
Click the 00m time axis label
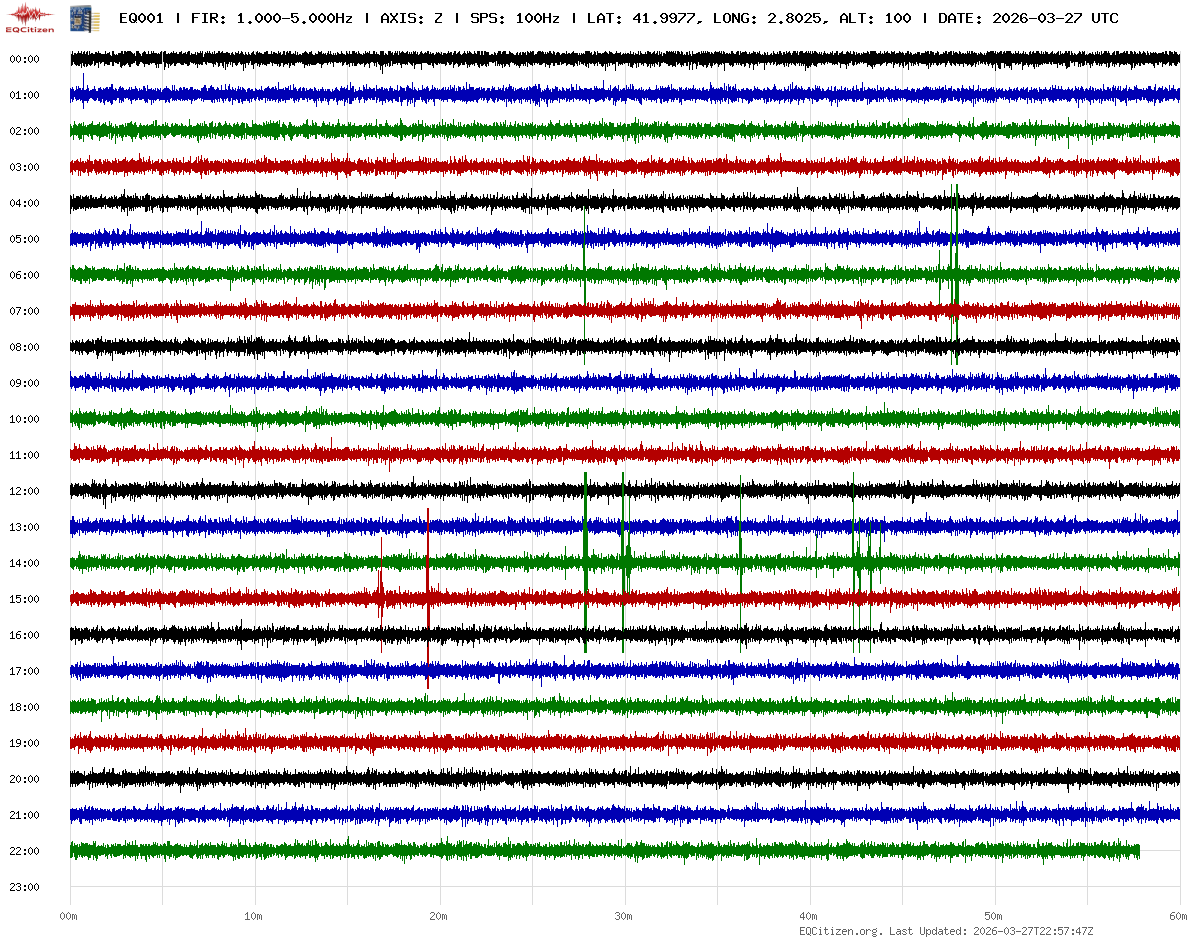coord(69,916)
